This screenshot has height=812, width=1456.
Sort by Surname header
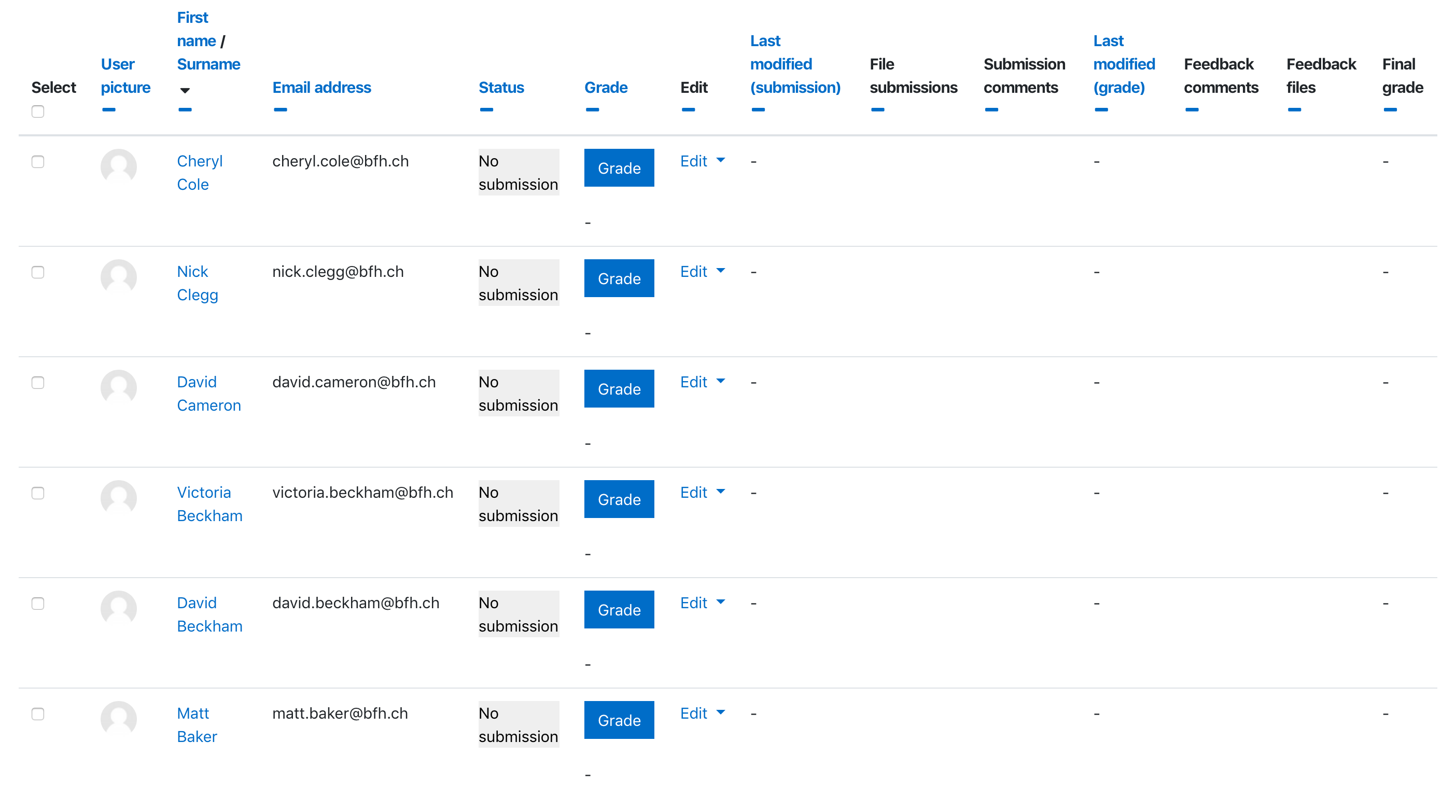tap(208, 64)
